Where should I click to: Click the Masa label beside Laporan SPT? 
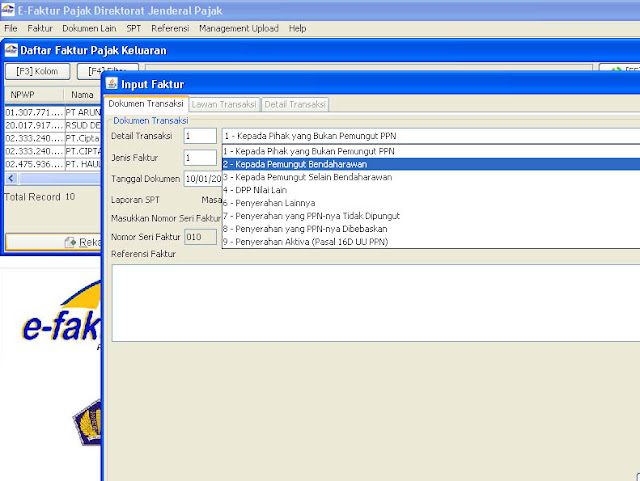click(211, 200)
